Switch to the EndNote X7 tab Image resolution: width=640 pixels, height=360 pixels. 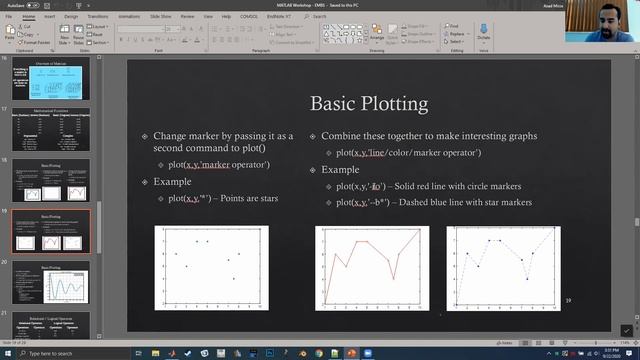pyautogui.click(x=279, y=16)
